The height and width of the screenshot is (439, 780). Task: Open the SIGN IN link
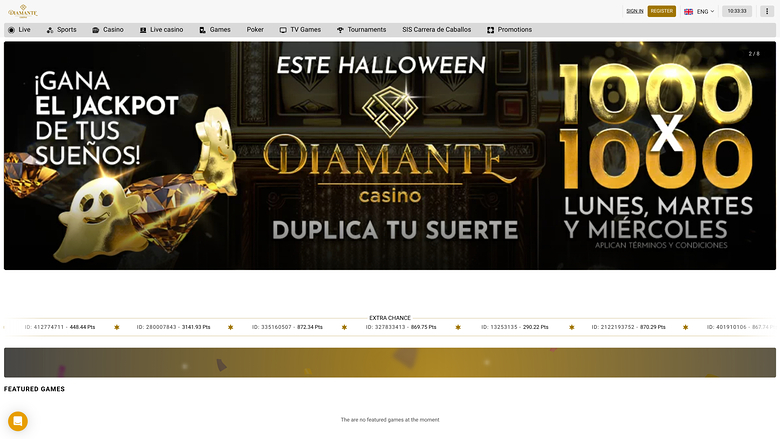tap(635, 11)
